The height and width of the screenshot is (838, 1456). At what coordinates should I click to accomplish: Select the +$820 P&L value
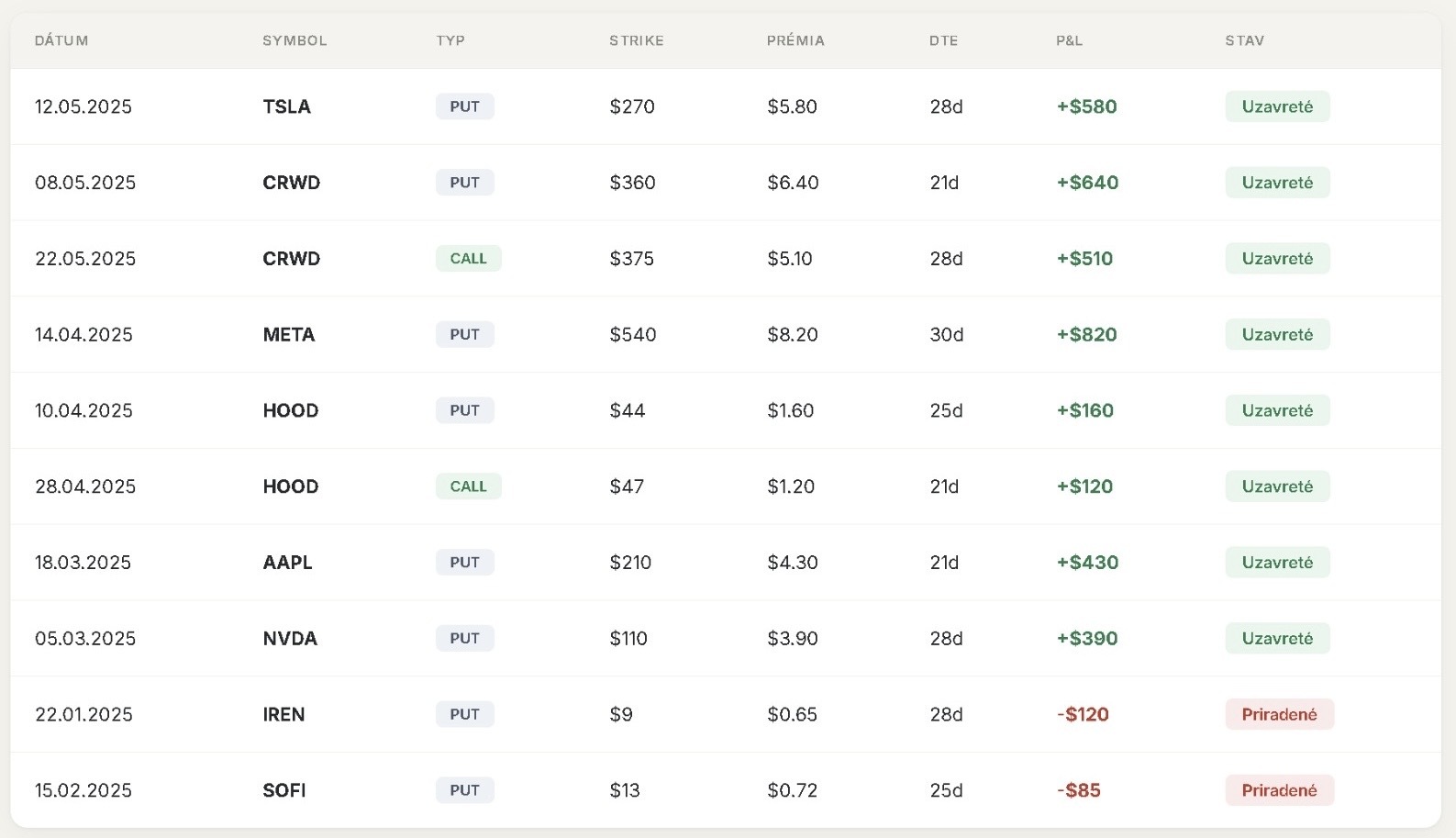click(x=1087, y=335)
